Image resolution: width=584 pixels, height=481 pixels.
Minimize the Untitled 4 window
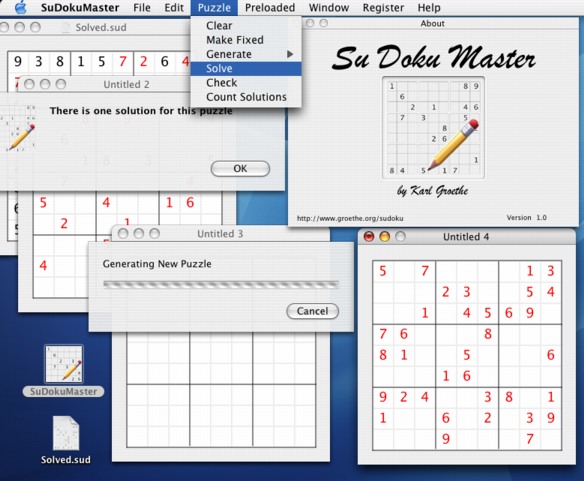point(384,237)
